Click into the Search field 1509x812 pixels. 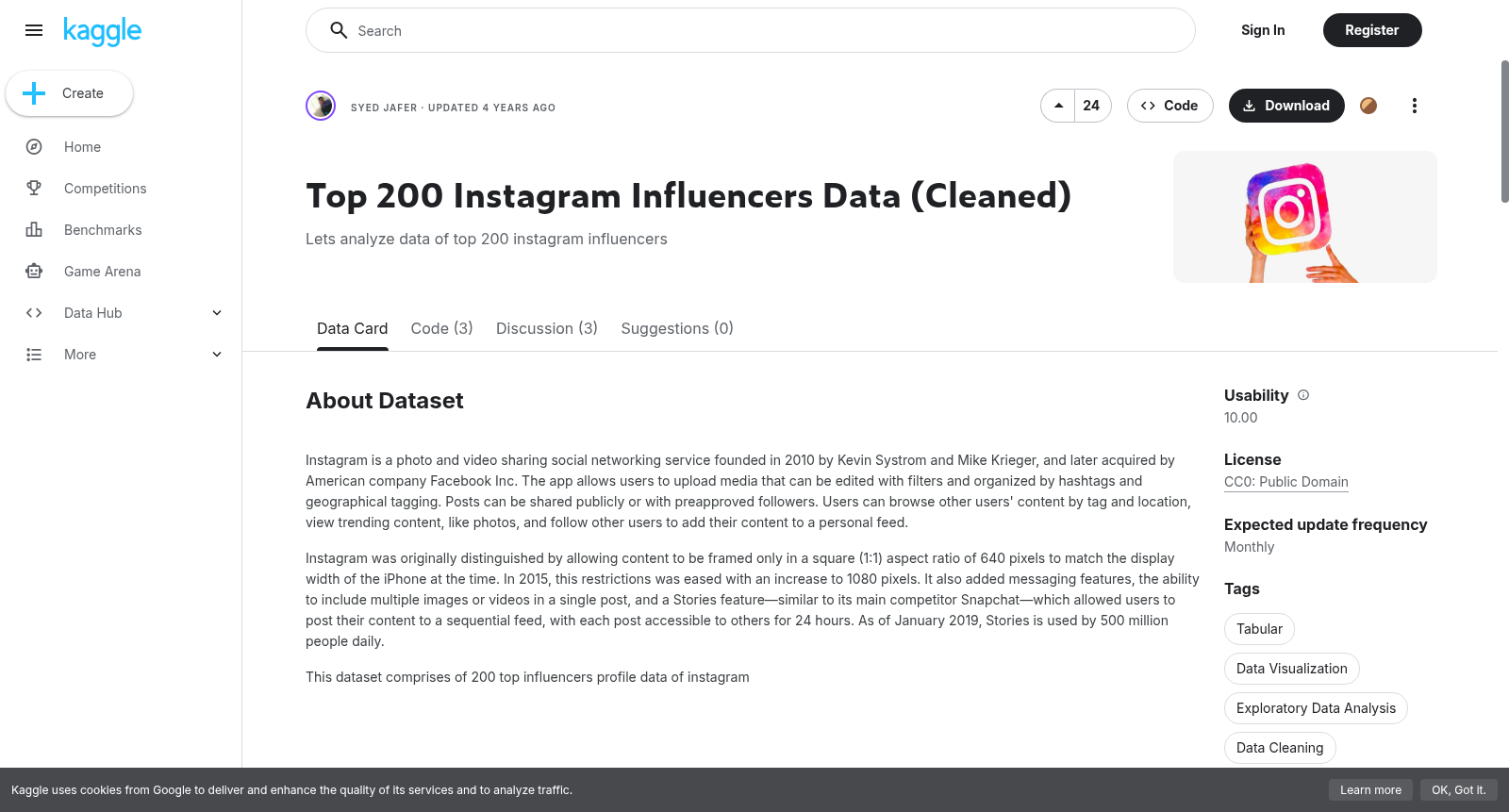pyautogui.click(x=751, y=30)
